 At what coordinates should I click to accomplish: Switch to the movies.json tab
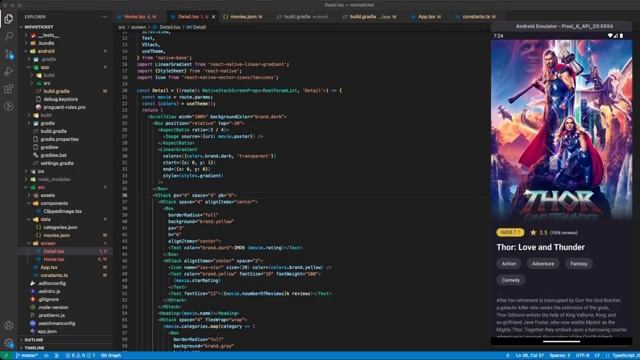pyautogui.click(x=242, y=17)
